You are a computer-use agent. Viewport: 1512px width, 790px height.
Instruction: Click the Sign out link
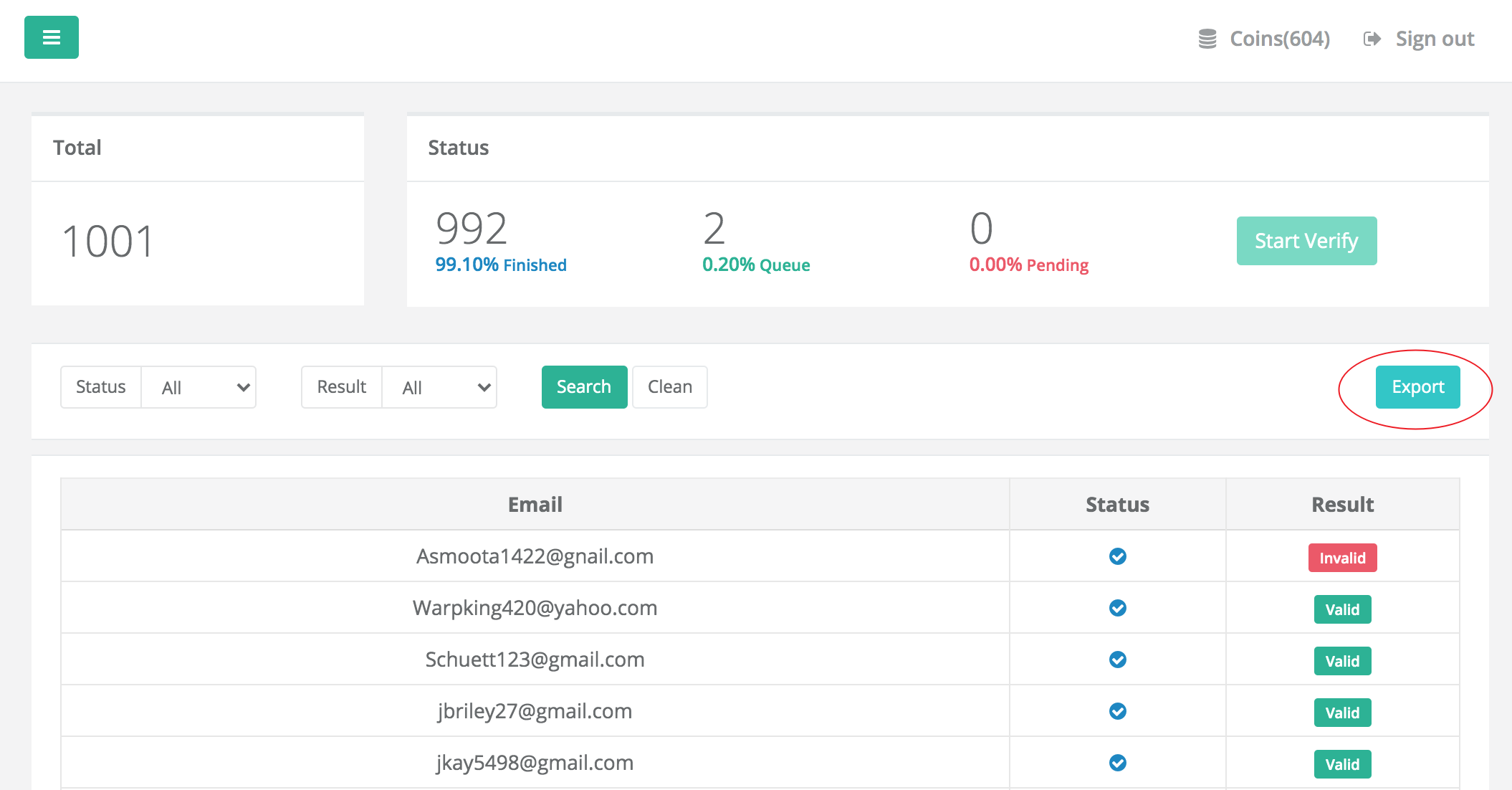1434,39
